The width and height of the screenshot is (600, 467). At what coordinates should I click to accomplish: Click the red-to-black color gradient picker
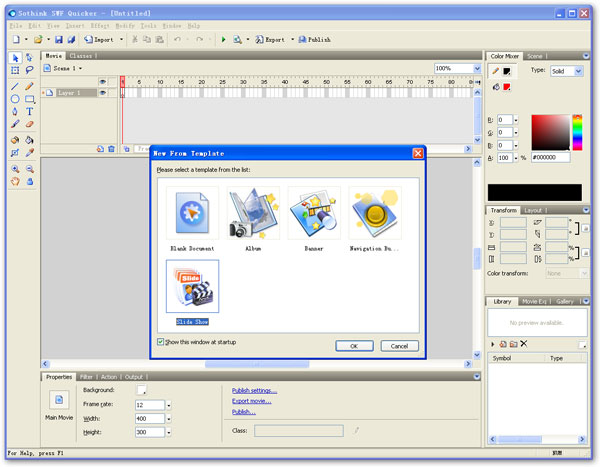coord(550,132)
